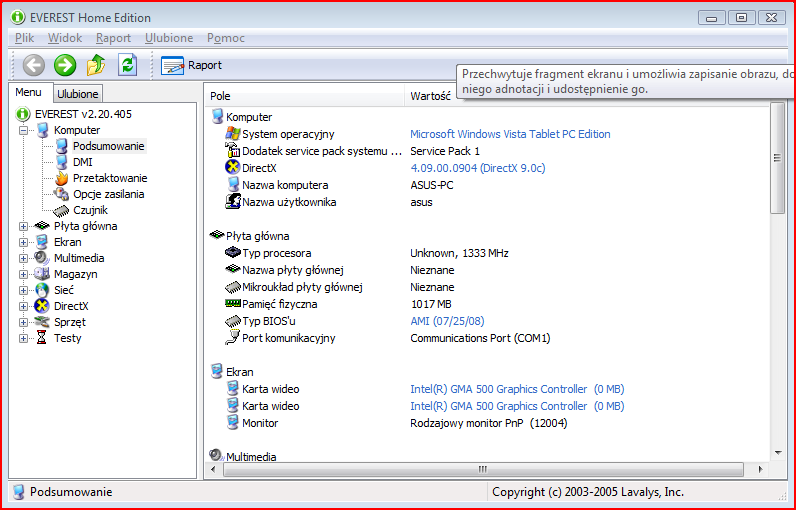Click the 1017 MB memory value

[431, 304]
